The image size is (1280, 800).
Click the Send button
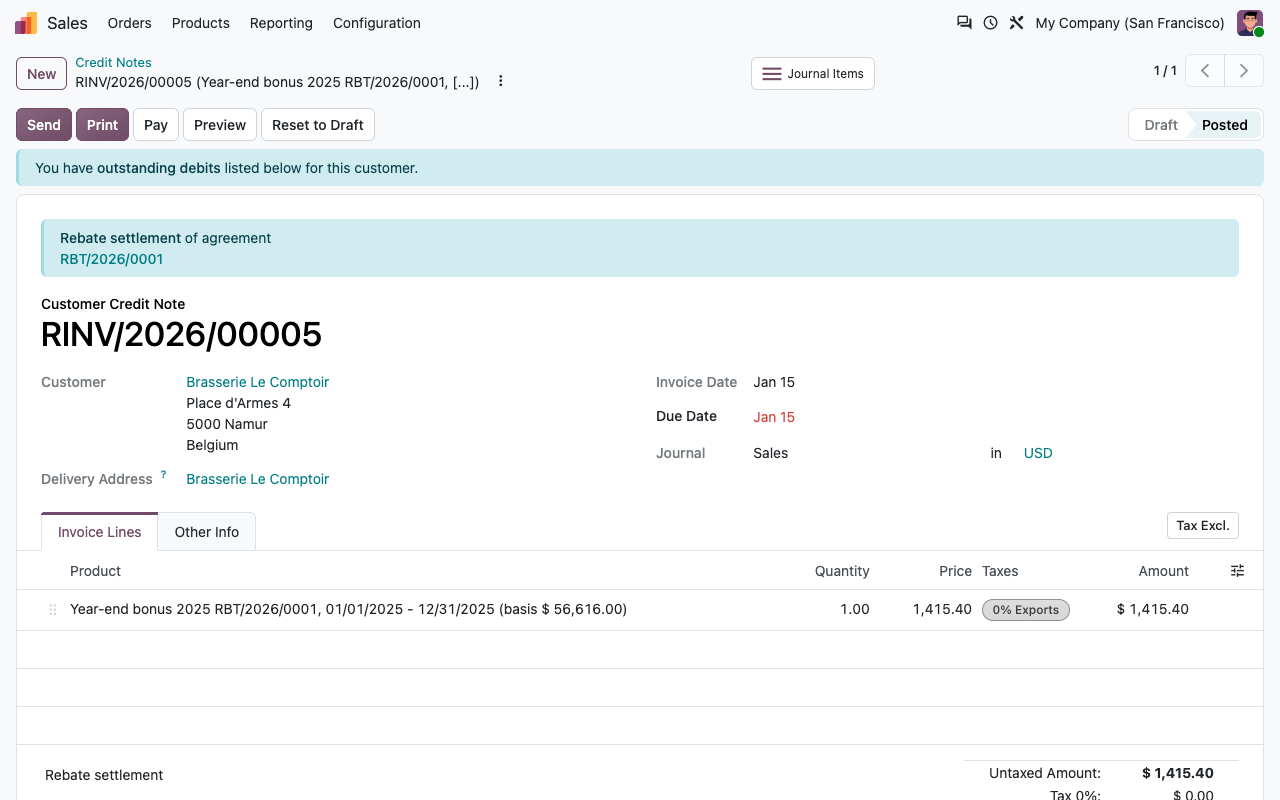click(44, 125)
